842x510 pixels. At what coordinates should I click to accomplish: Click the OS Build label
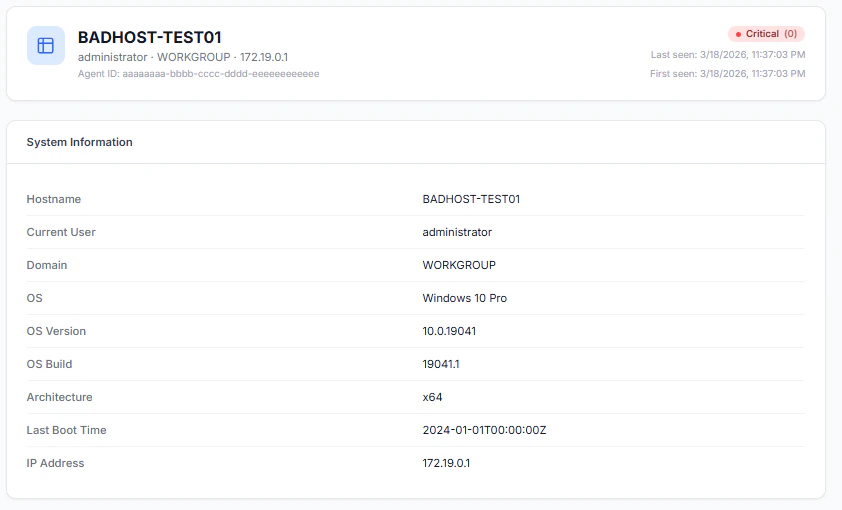pyautogui.click(x=49, y=364)
